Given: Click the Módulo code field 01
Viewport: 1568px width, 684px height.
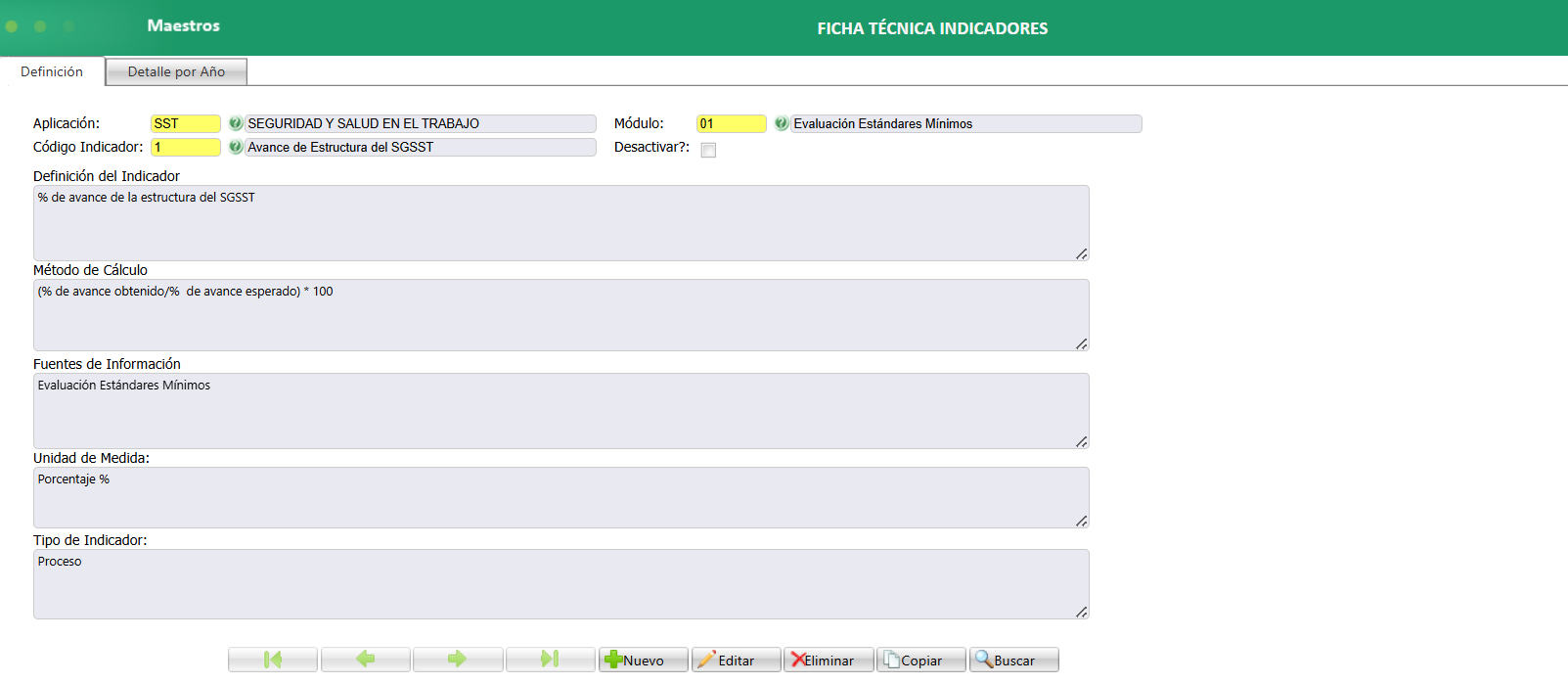Looking at the screenshot, I should point(732,123).
